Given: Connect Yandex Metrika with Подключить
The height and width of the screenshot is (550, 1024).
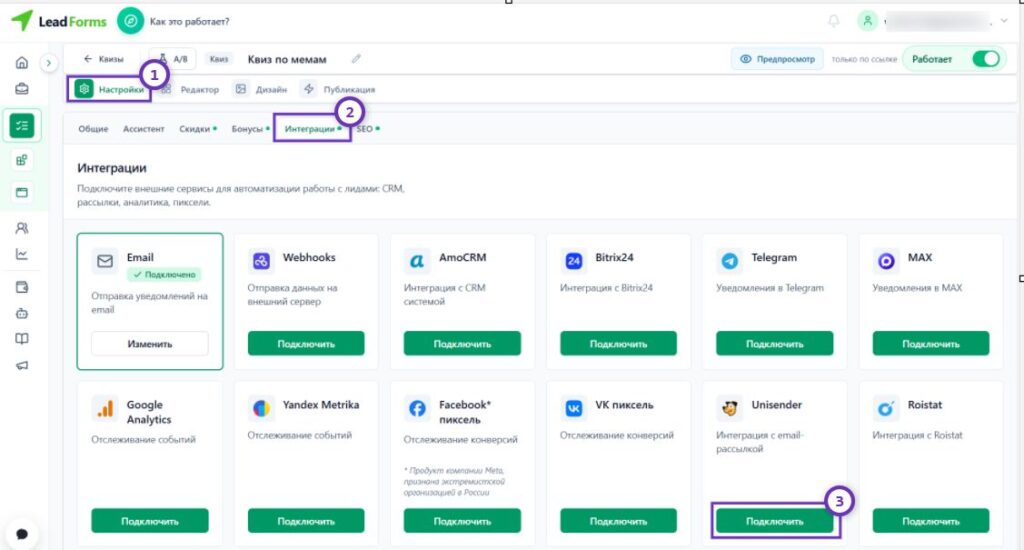Looking at the screenshot, I should pos(306,521).
